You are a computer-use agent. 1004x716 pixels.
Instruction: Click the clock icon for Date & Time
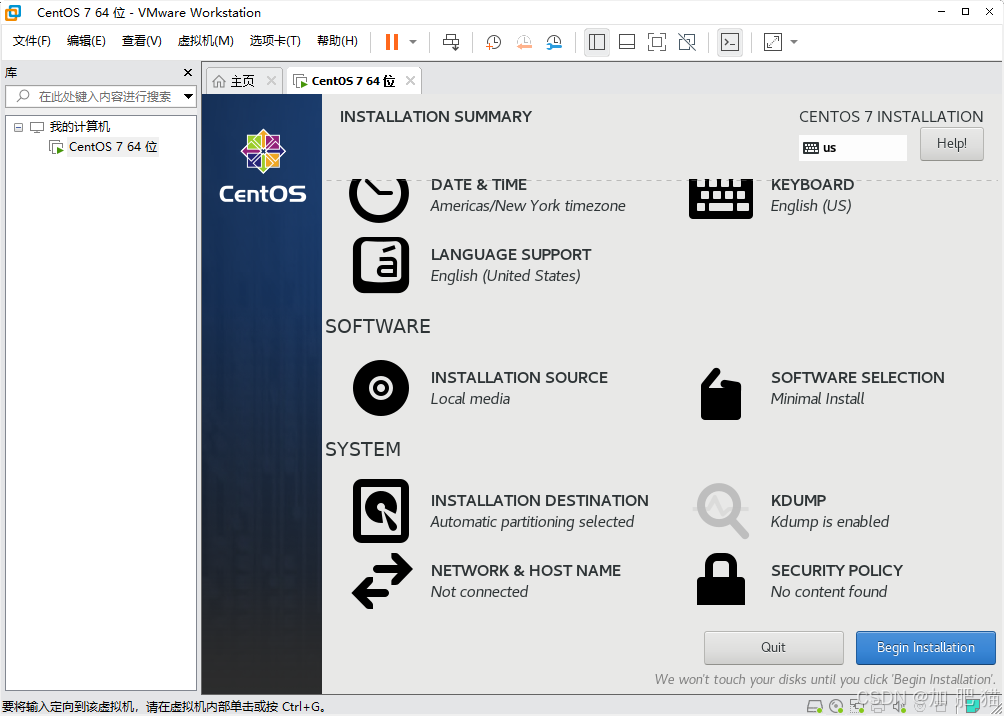tap(379, 199)
